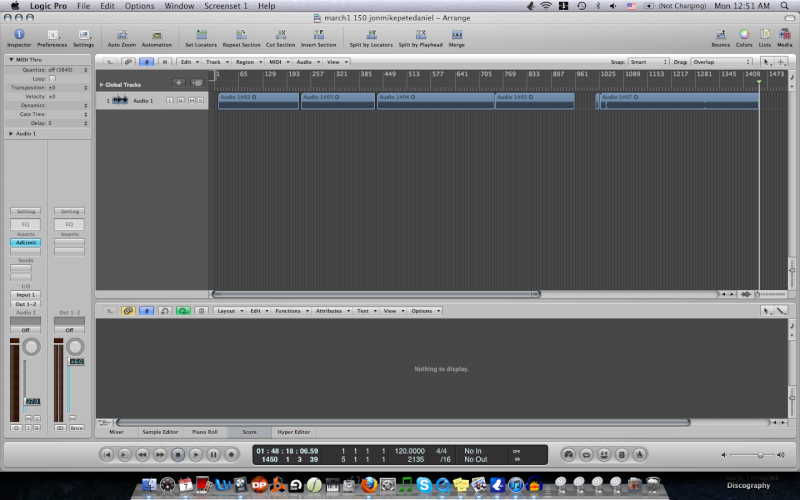Switch to the Hyper Editor tab
The image size is (800, 500).
coord(294,432)
